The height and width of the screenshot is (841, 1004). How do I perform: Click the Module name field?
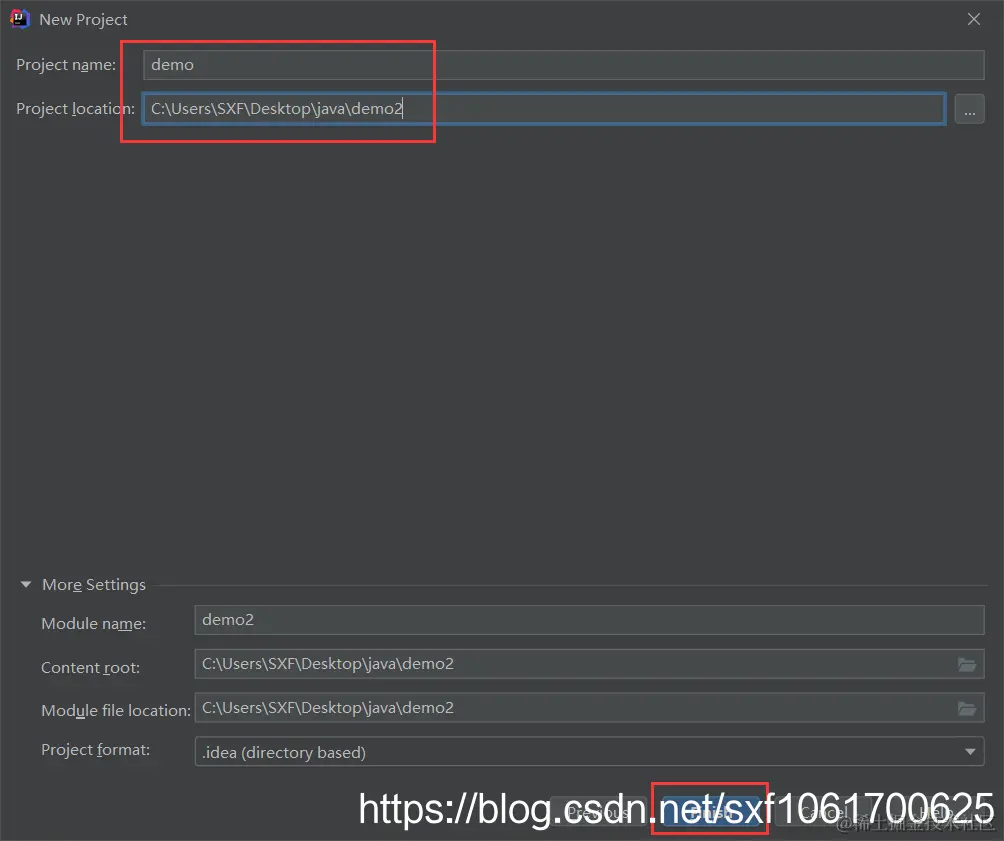click(x=589, y=620)
